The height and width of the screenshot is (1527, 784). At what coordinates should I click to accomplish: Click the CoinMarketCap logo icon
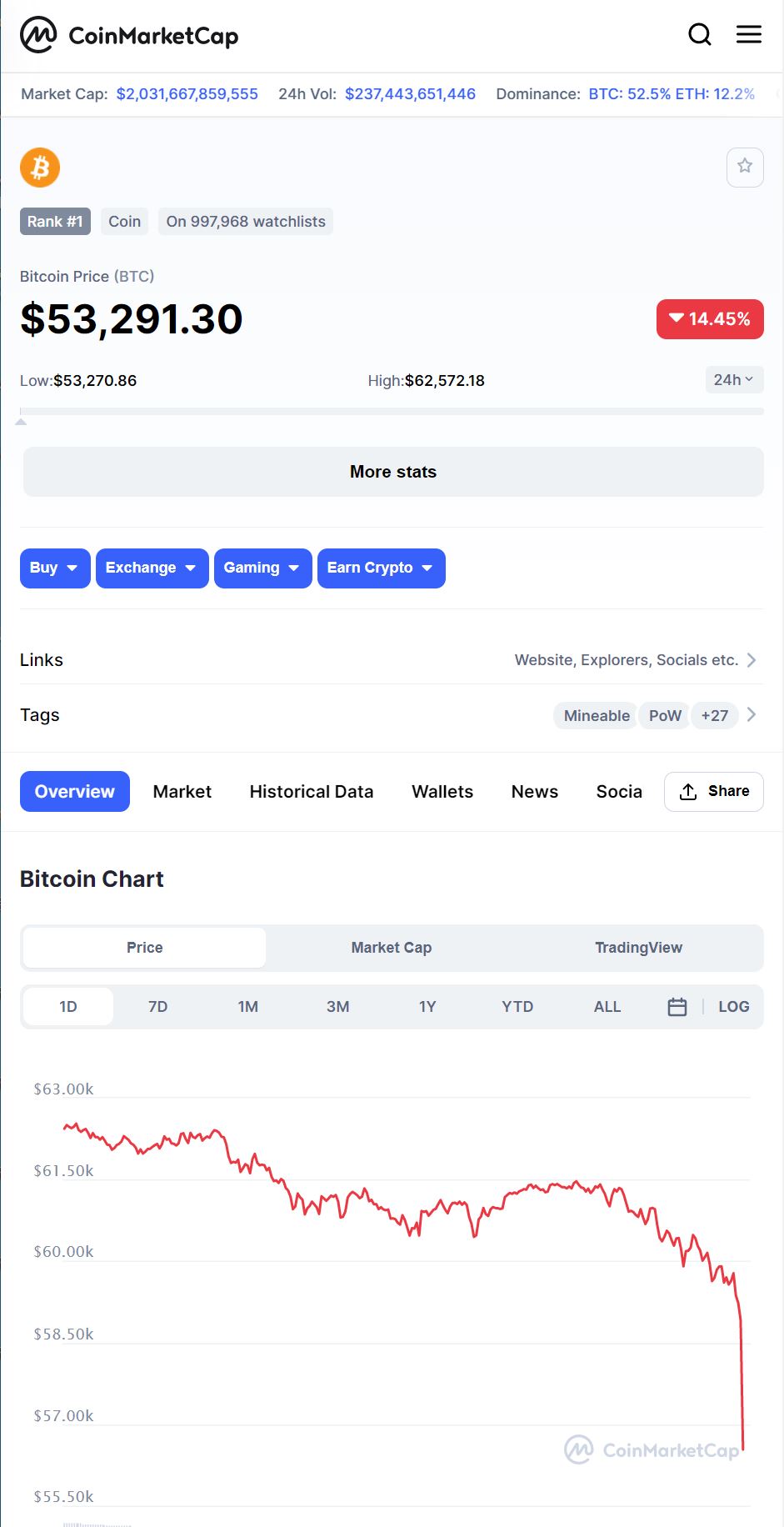click(38, 35)
